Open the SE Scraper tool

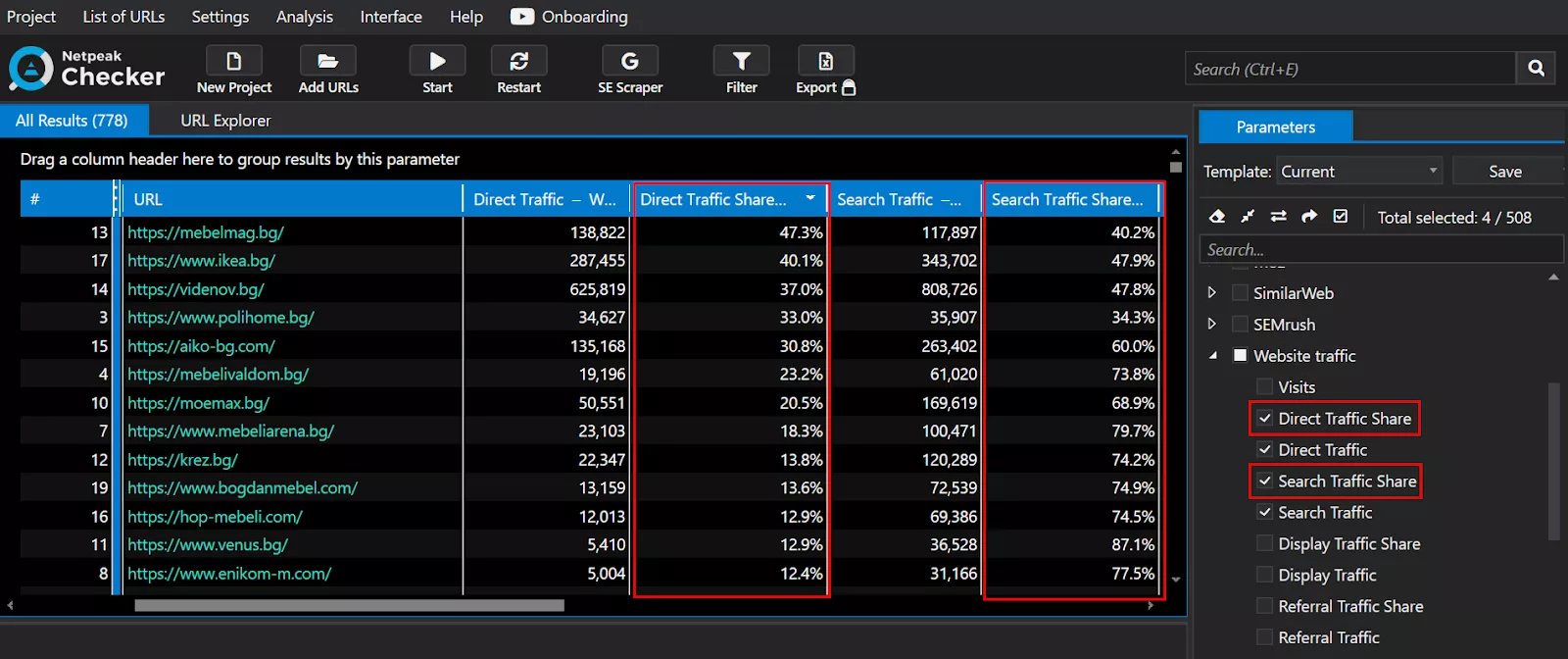(630, 62)
